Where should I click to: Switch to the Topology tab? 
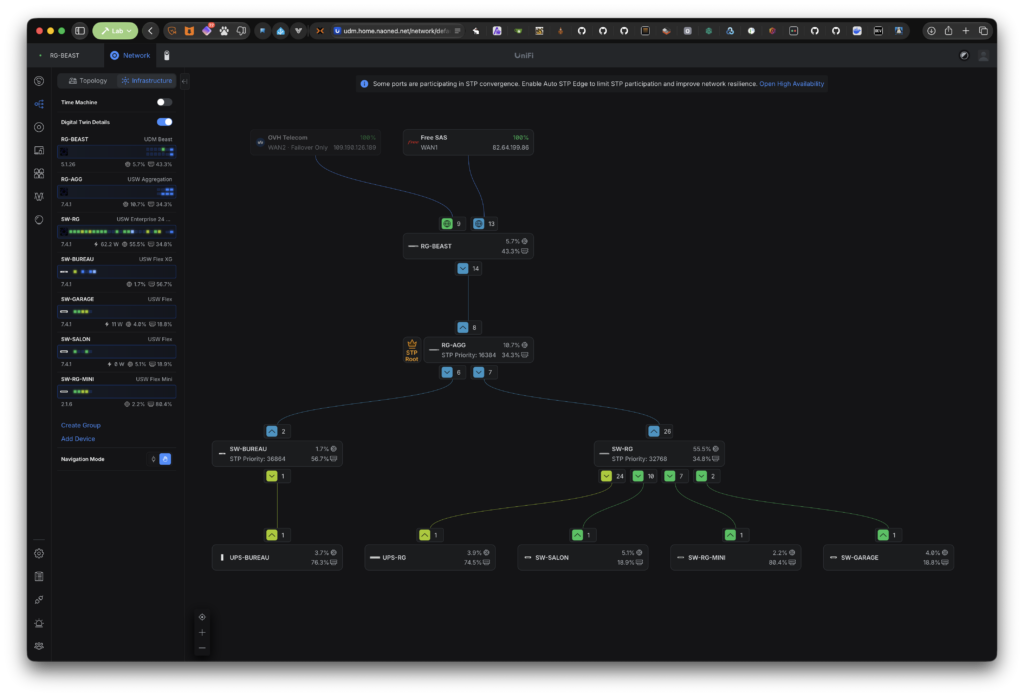point(88,81)
